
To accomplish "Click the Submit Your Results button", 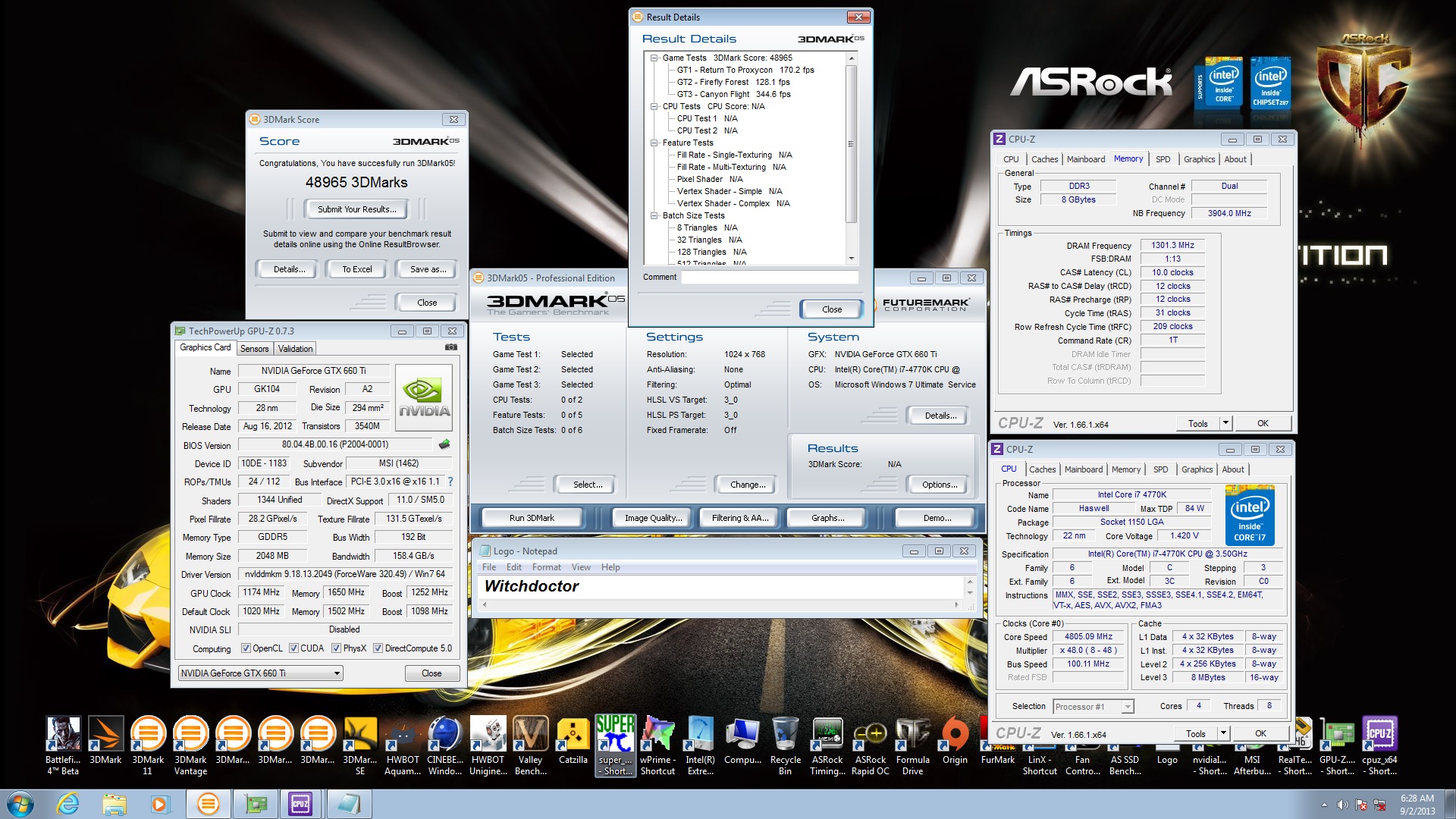I will (x=356, y=209).
